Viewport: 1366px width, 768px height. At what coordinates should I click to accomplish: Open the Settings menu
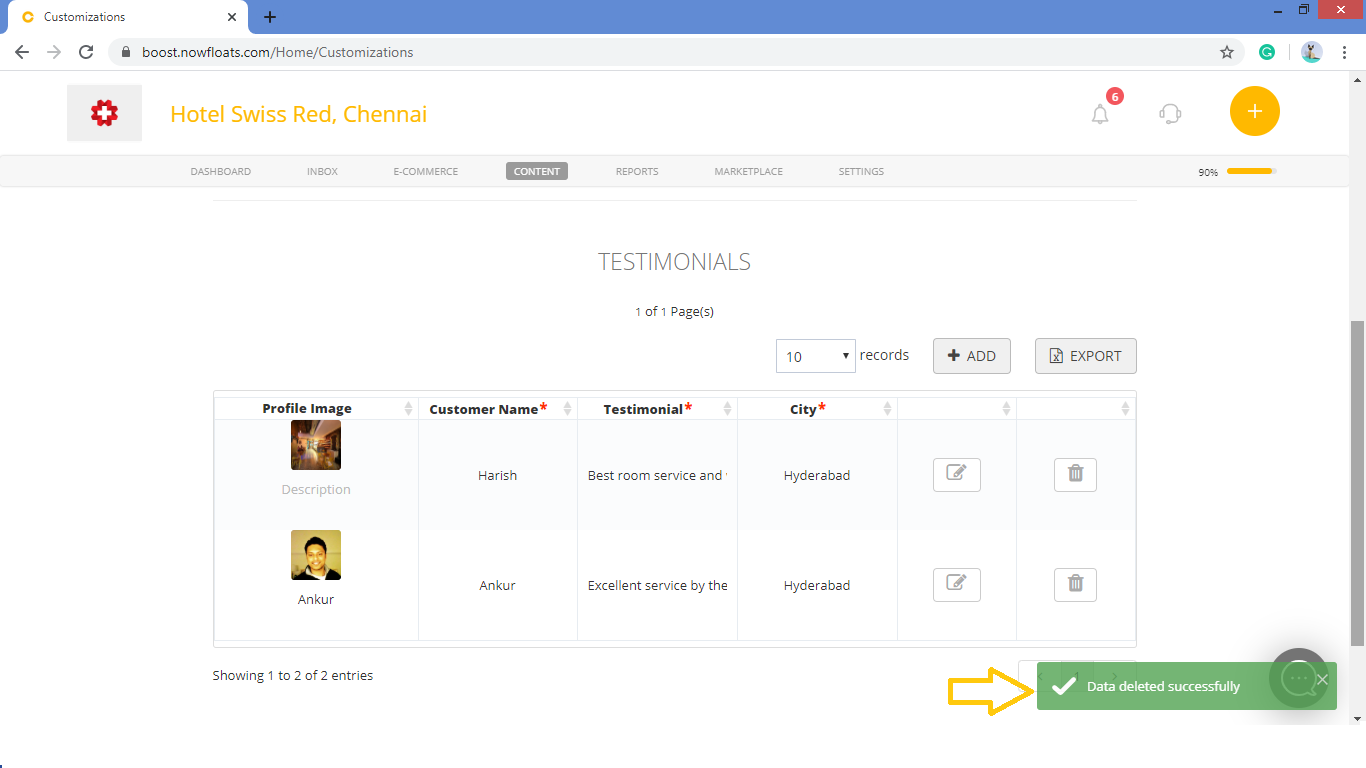click(x=861, y=171)
